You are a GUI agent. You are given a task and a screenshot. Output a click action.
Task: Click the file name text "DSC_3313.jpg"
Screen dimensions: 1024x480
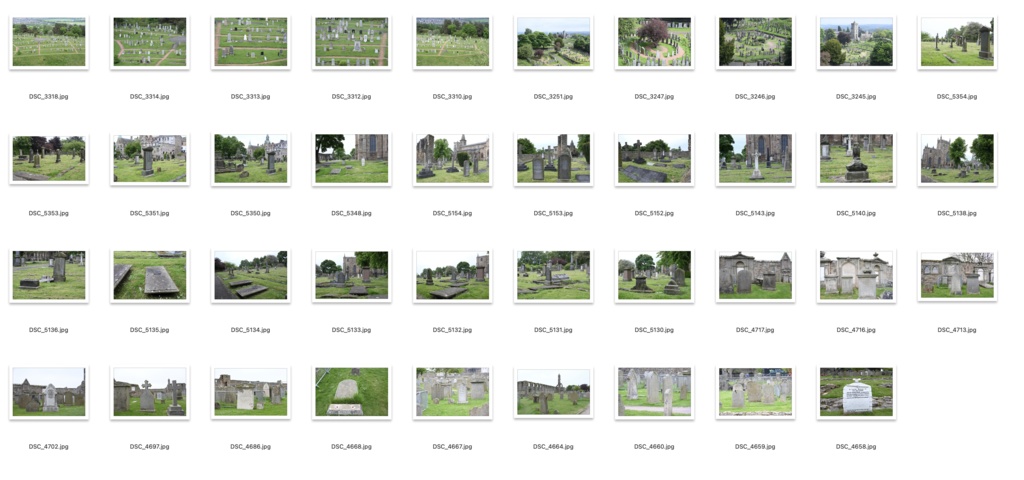(x=250, y=97)
